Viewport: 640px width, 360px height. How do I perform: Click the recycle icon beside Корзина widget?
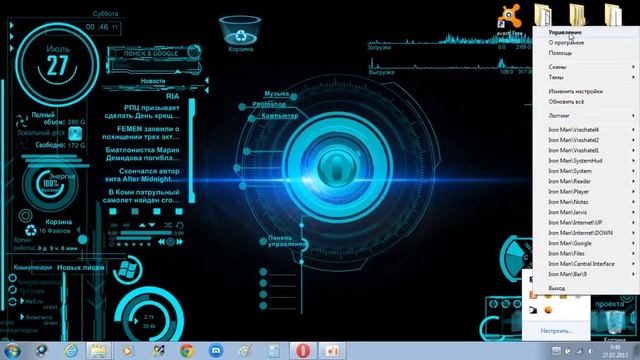[x=31, y=231]
